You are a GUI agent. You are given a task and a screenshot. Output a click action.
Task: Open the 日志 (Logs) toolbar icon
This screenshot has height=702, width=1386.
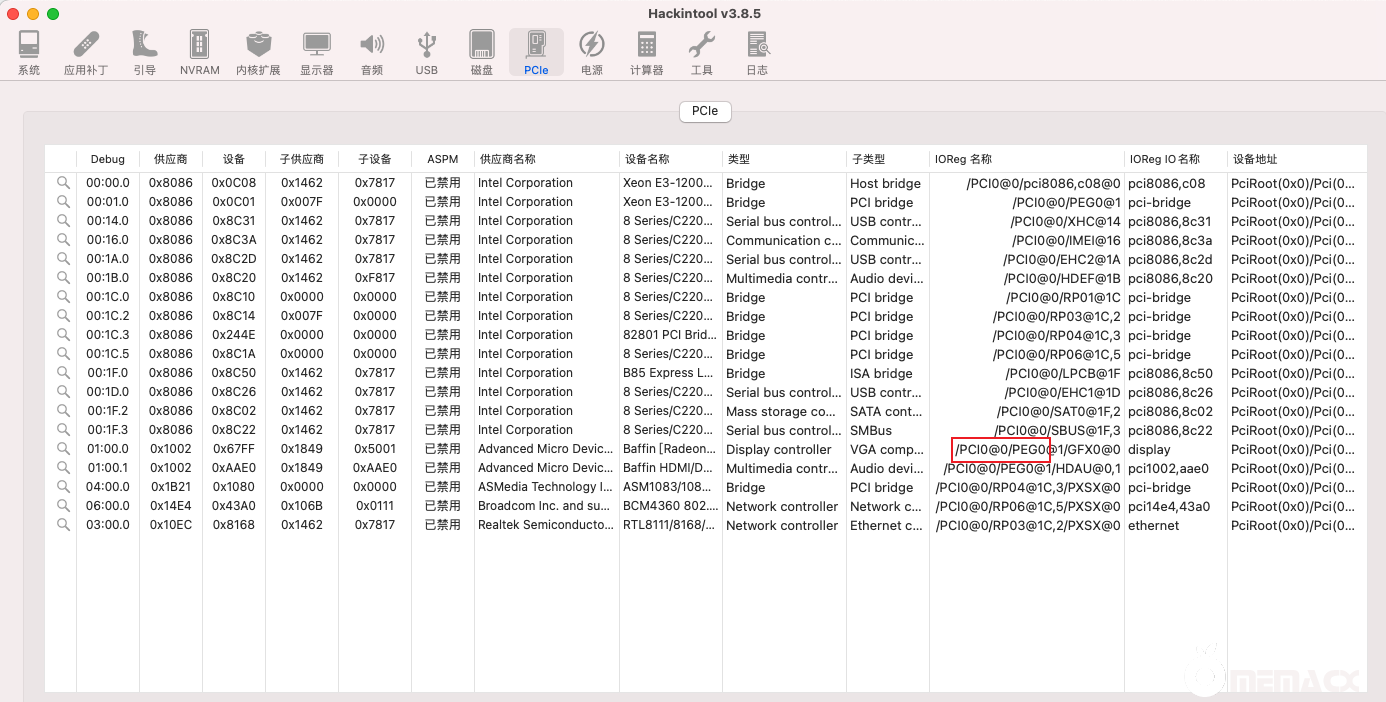pyautogui.click(x=757, y=52)
